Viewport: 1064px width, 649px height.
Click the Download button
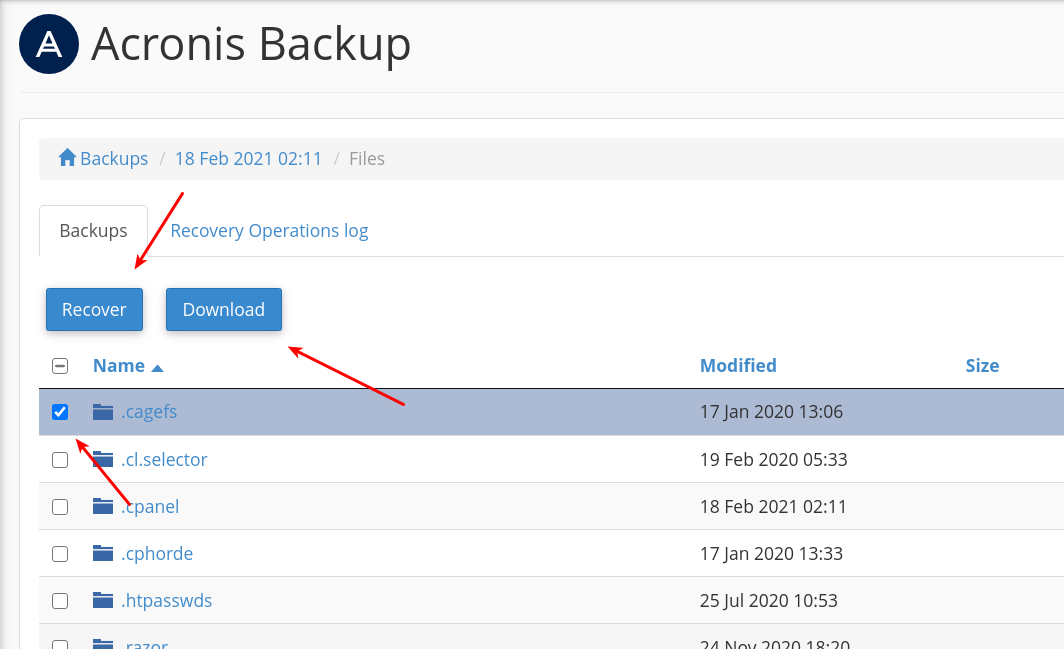click(223, 309)
